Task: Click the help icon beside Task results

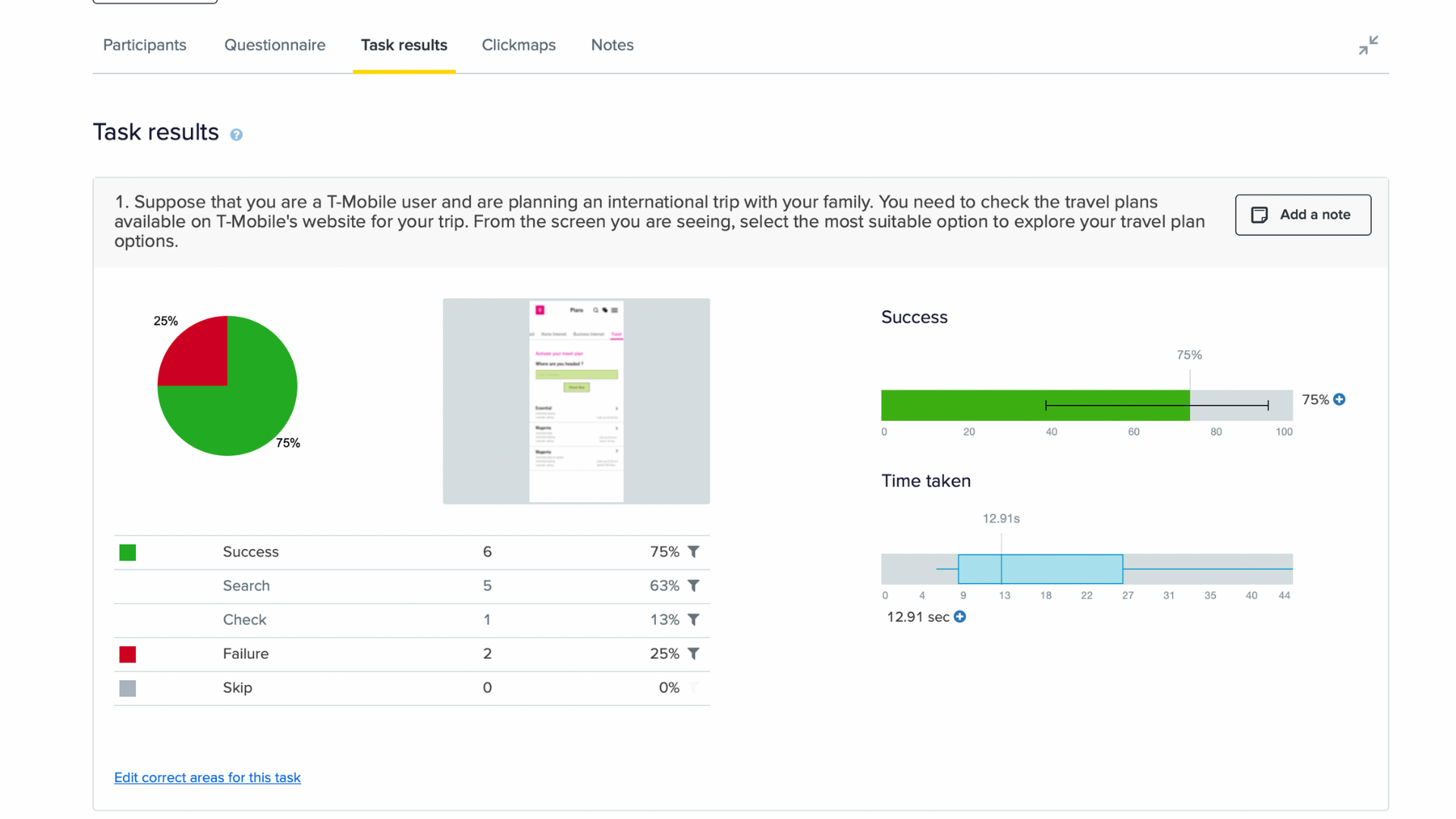Action: (x=237, y=135)
